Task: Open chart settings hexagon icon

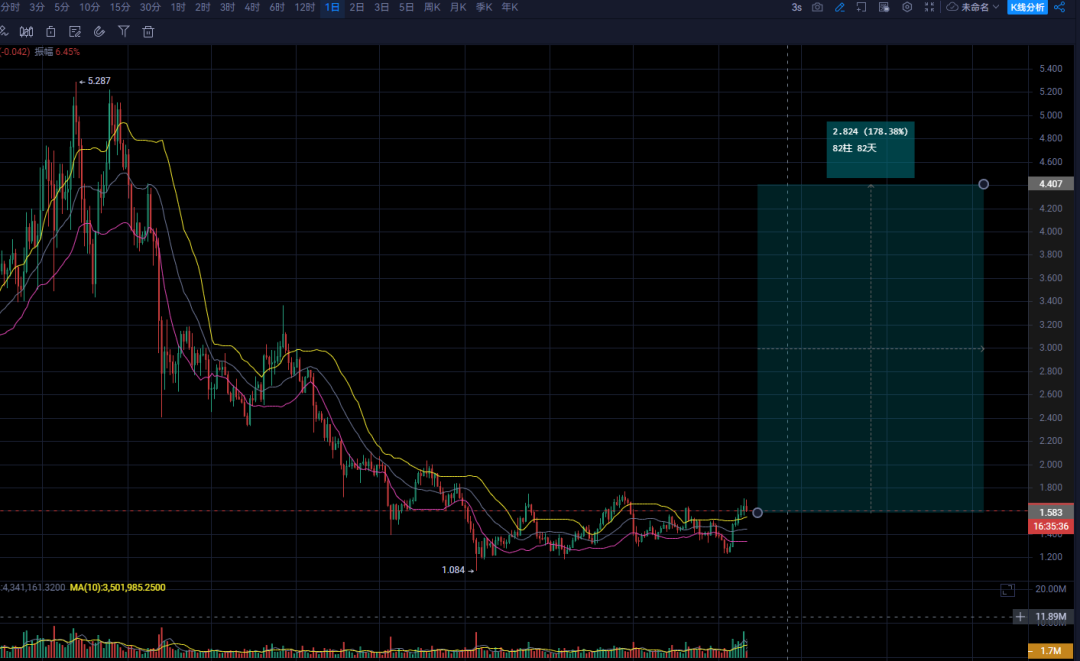Action: pos(907,7)
